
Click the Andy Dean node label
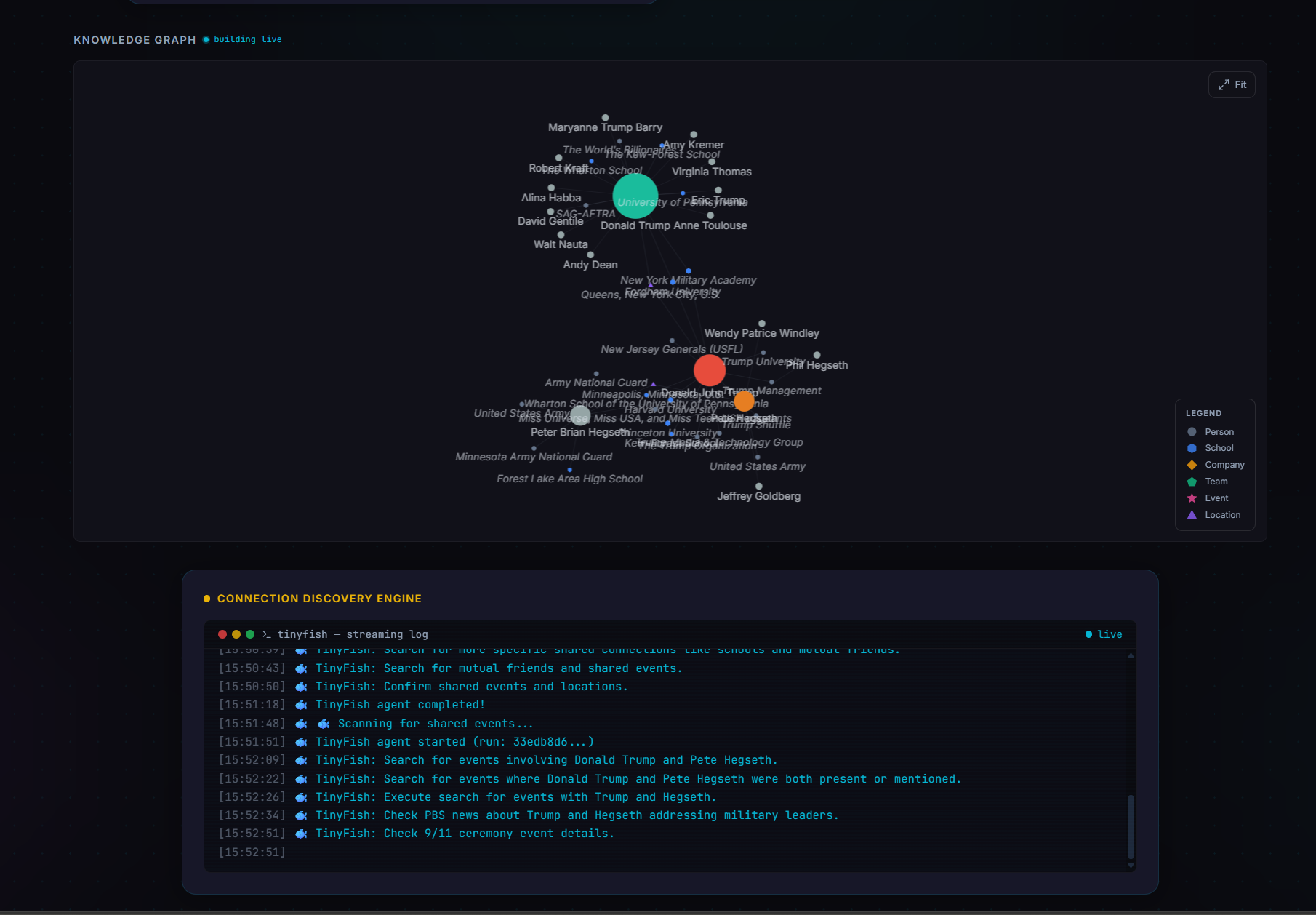click(590, 265)
